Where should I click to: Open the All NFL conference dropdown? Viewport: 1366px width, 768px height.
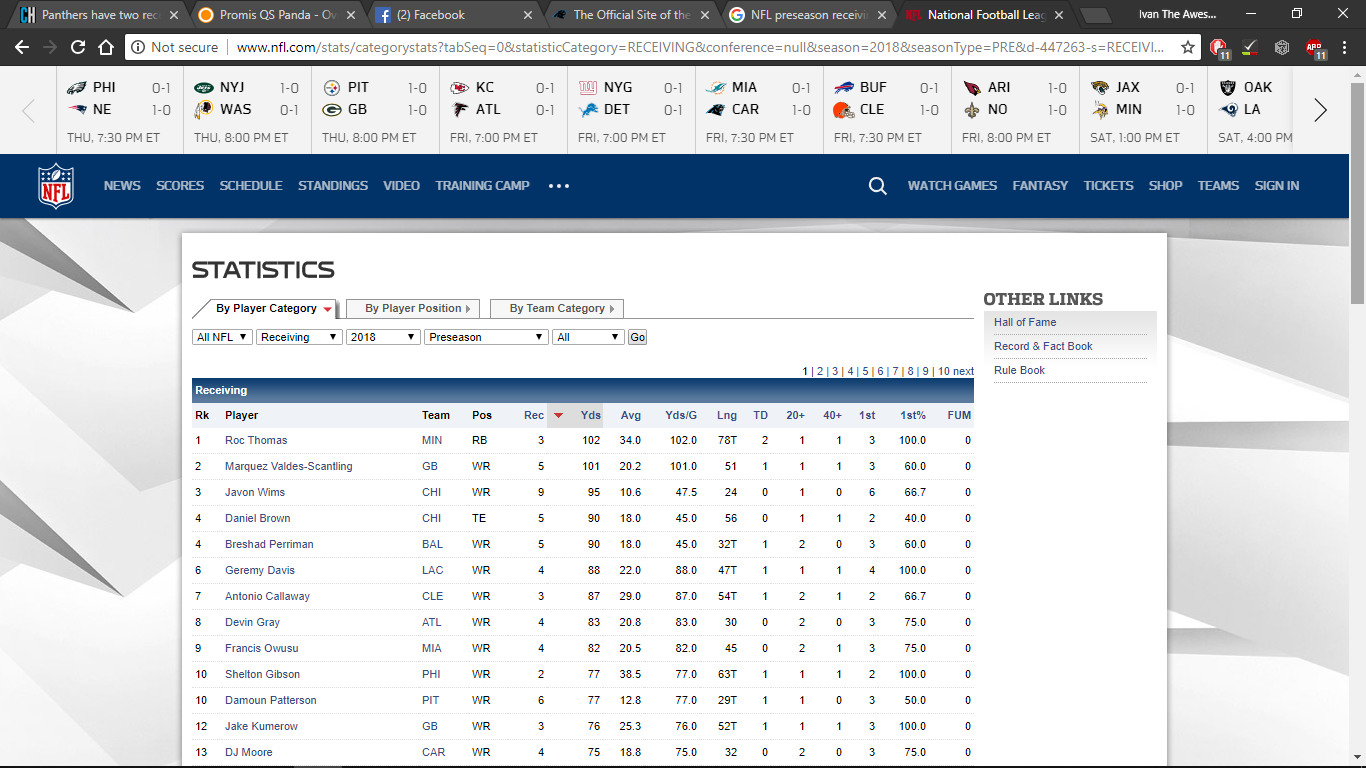222,337
